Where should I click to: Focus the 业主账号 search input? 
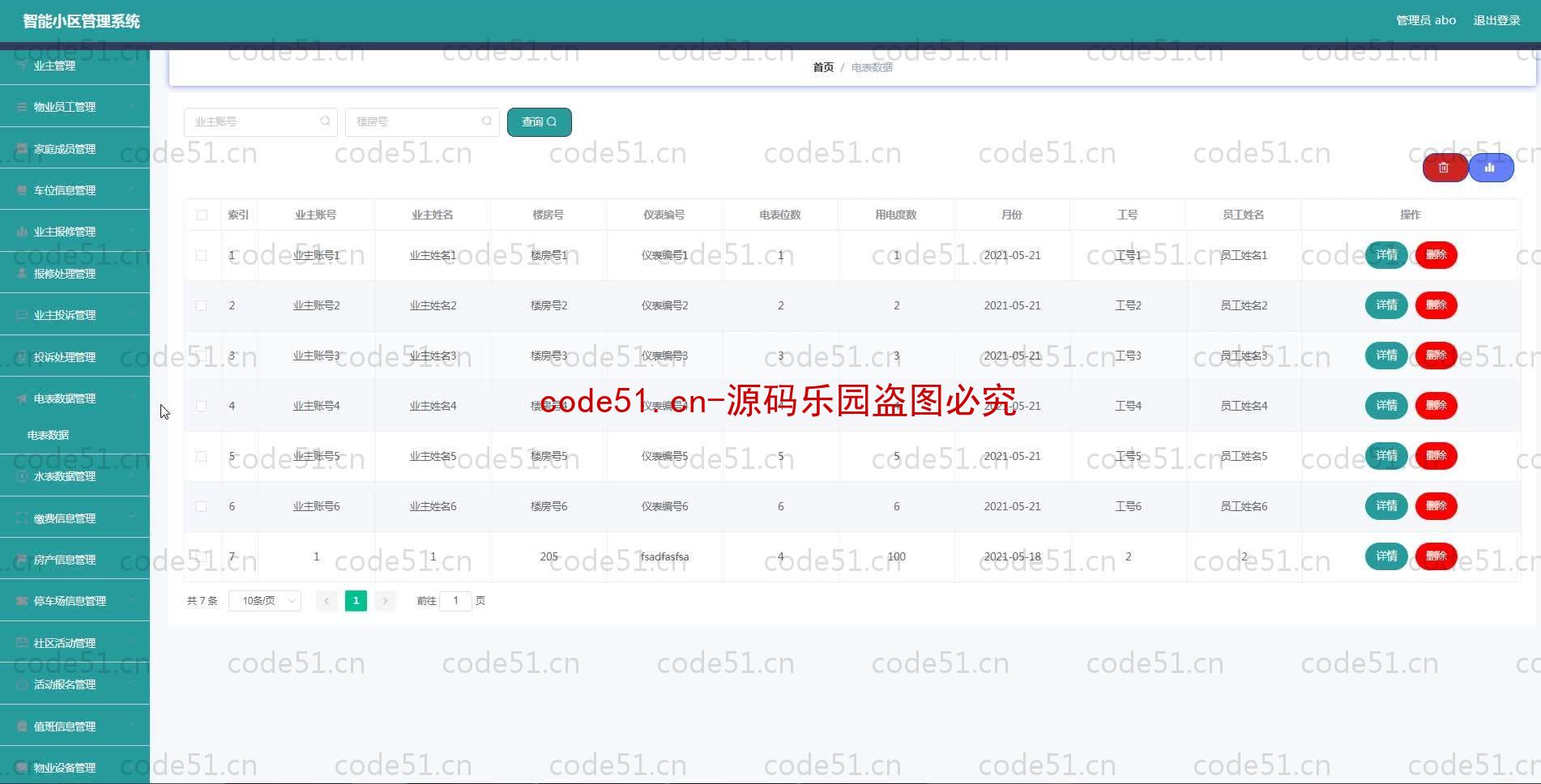click(x=260, y=122)
